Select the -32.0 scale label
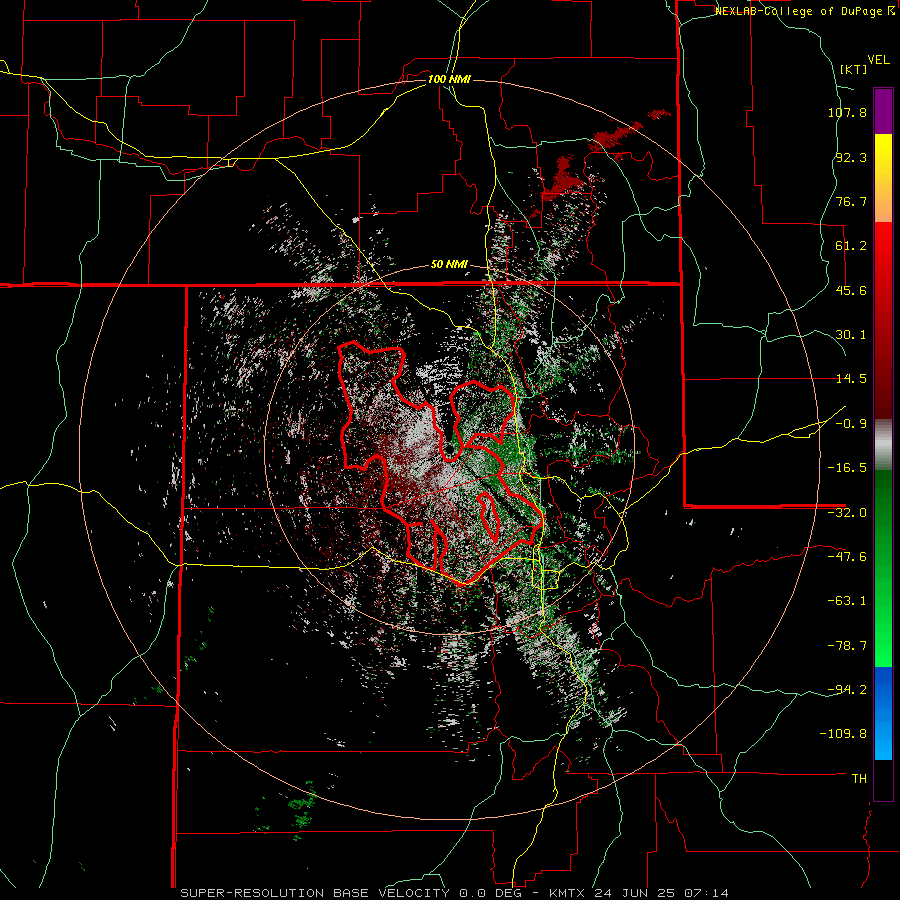This screenshot has width=900, height=900. (x=847, y=513)
